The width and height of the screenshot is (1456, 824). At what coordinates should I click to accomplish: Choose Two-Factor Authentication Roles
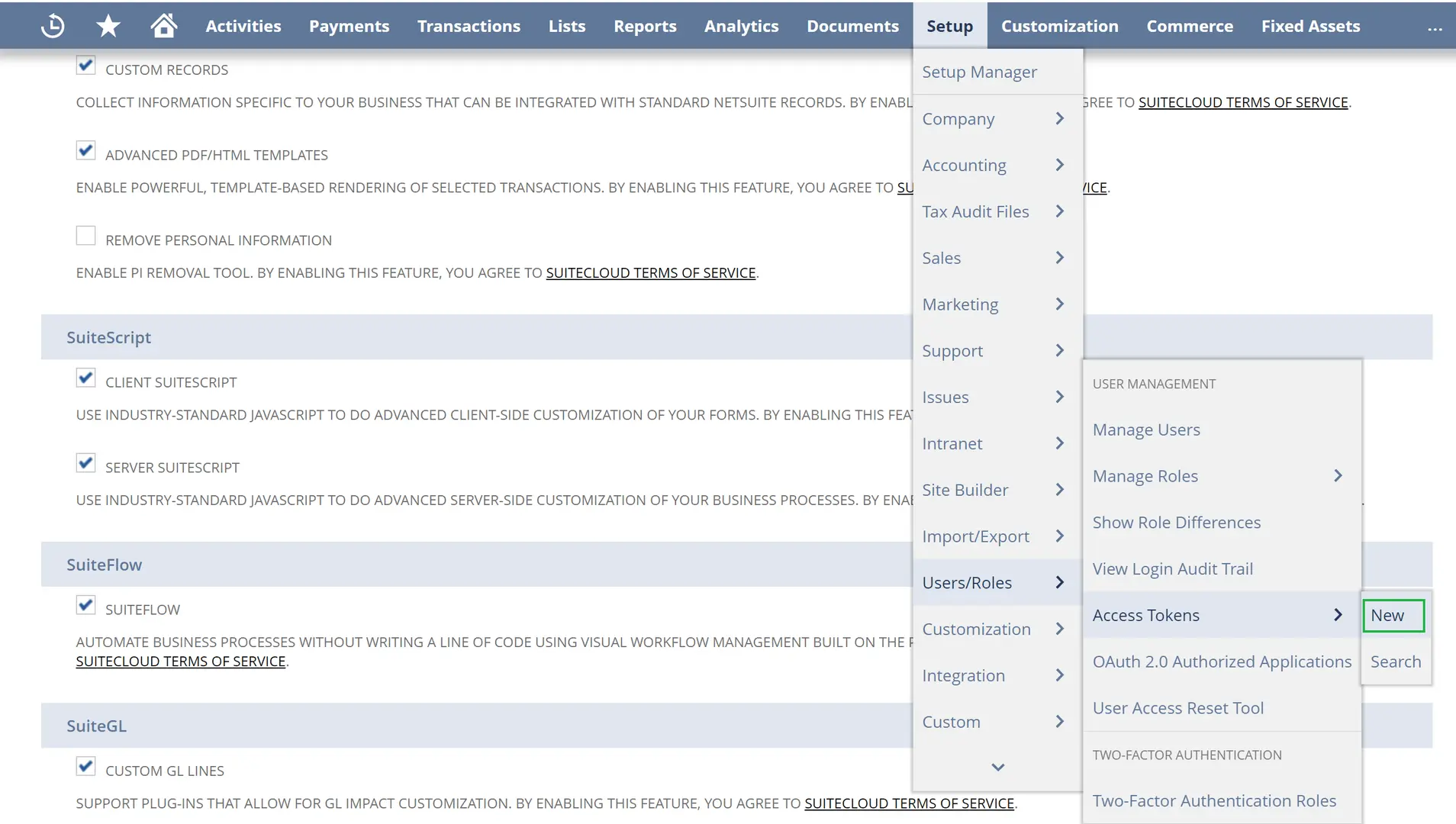pyautogui.click(x=1222, y=801)
